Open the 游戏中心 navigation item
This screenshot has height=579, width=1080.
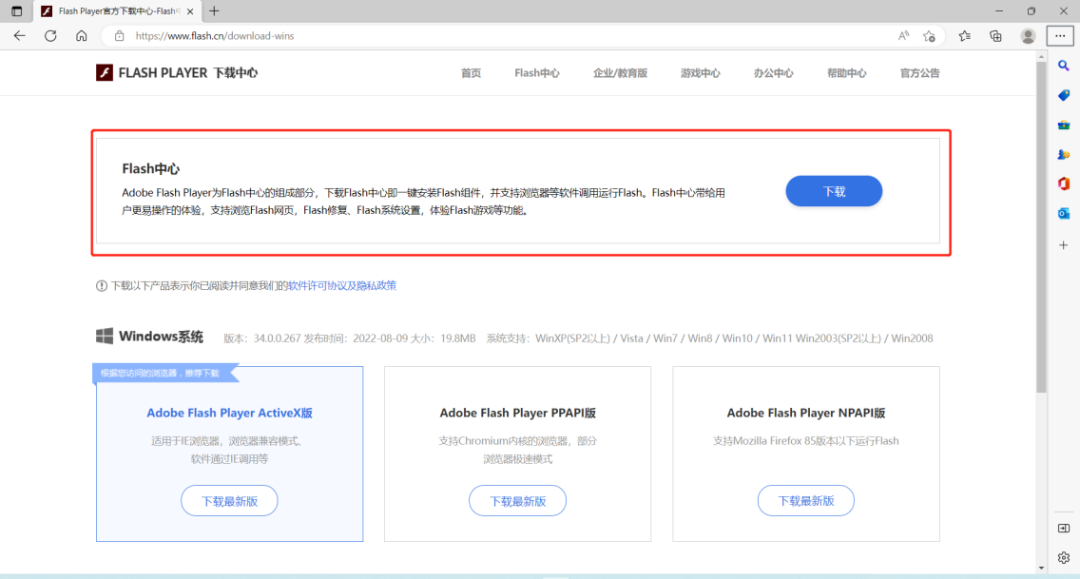point(700,73)
